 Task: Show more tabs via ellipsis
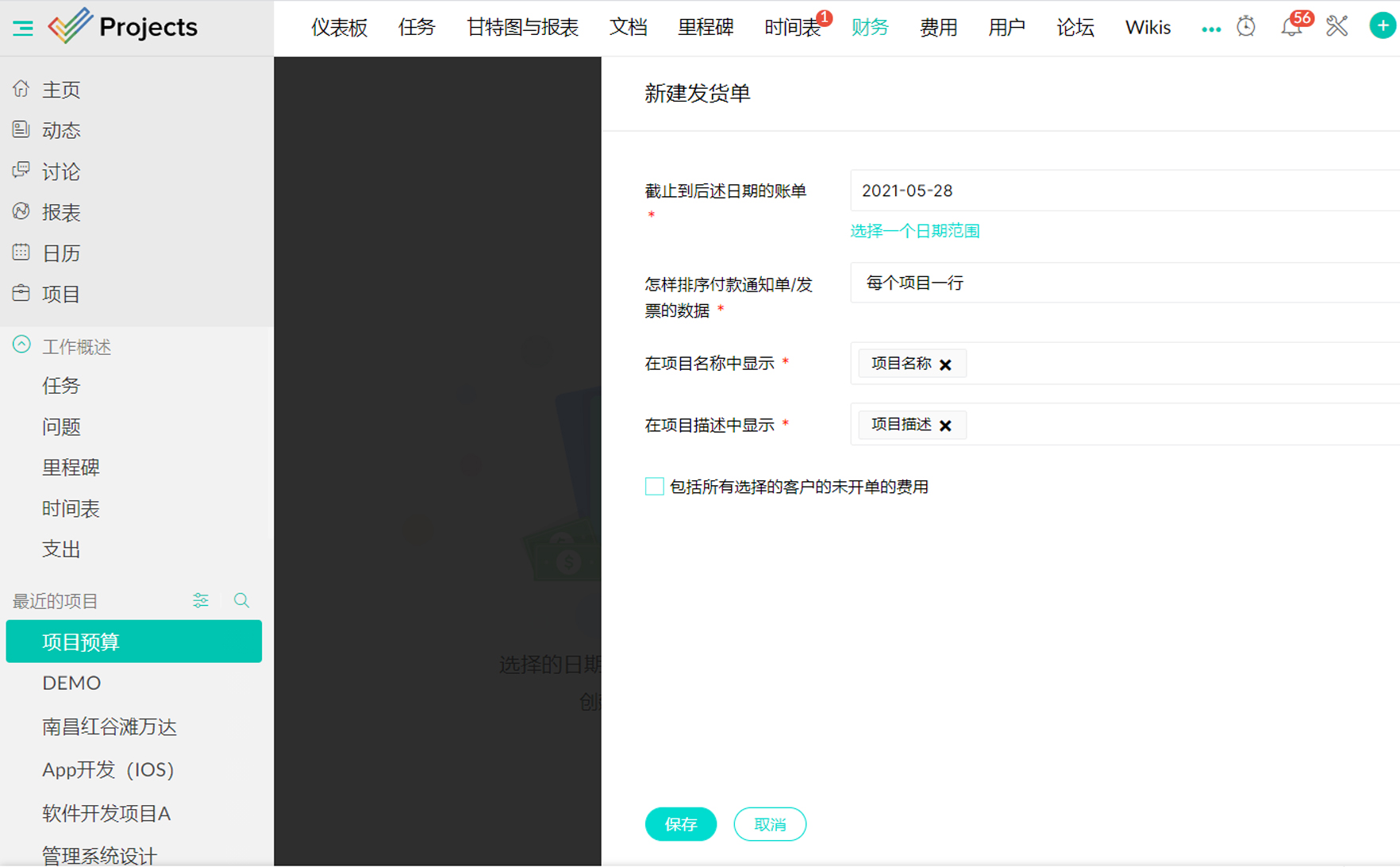point(1210,29)
